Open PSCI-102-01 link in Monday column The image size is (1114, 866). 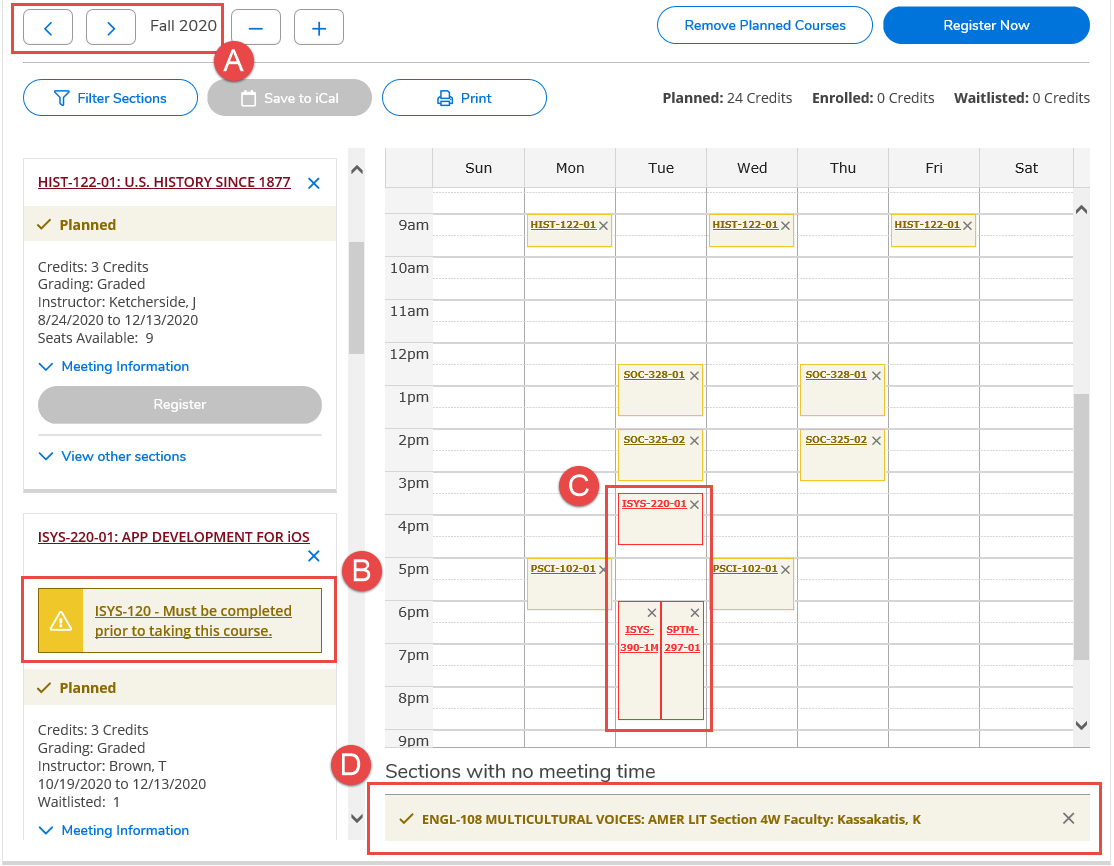click(x=563, y=568)
